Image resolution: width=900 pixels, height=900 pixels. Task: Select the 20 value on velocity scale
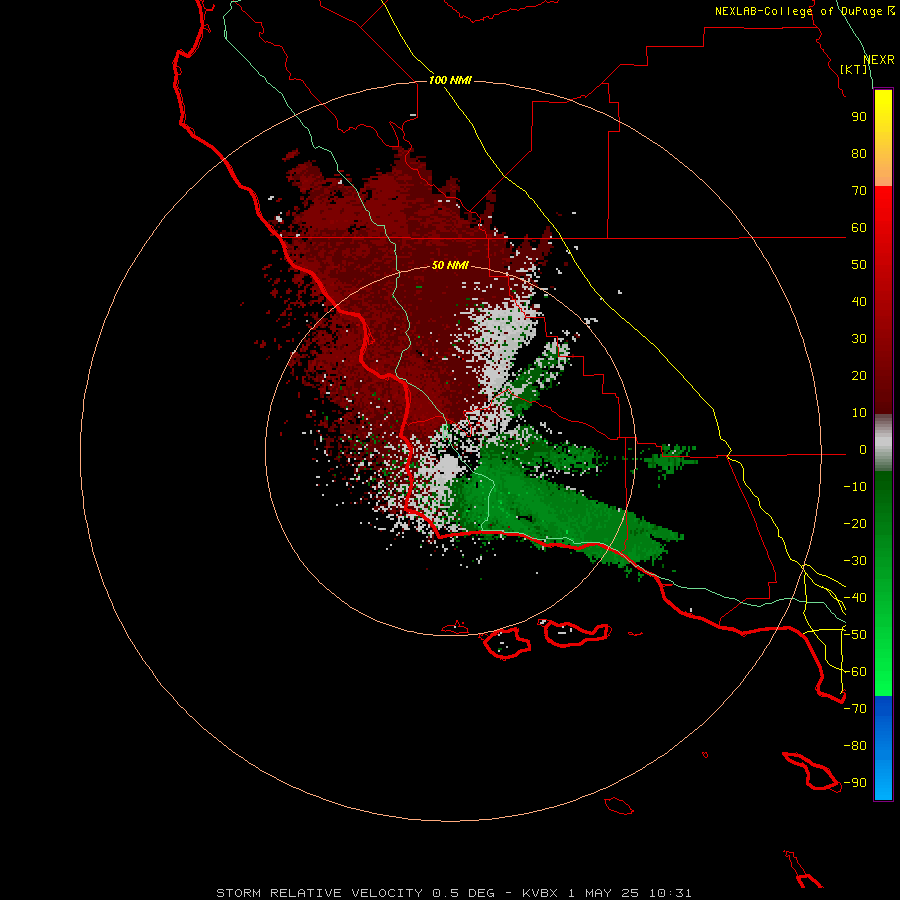tap(859, 375)
